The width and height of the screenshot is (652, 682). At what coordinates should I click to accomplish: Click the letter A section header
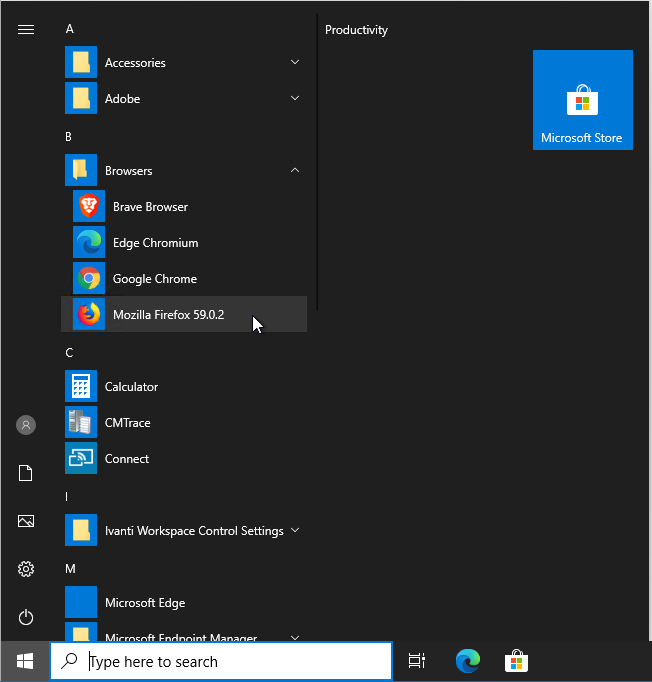[x=70, y=29]
